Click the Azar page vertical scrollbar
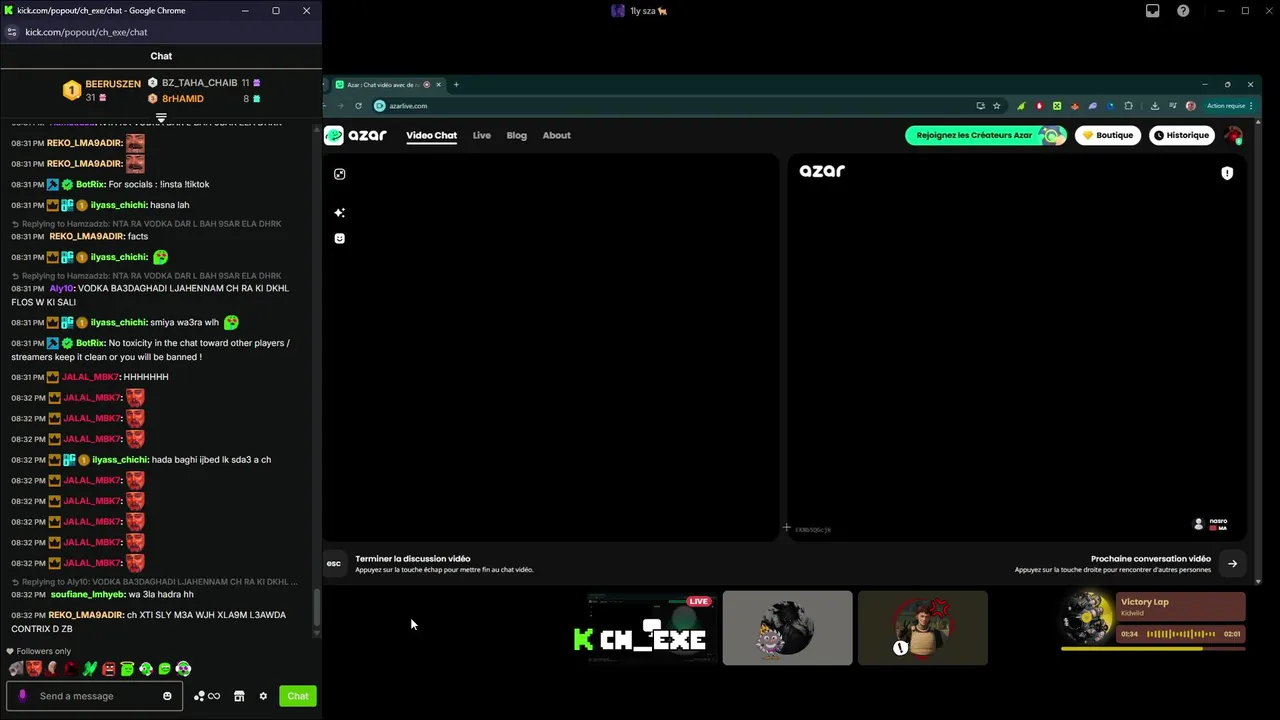 [1258, 350]
